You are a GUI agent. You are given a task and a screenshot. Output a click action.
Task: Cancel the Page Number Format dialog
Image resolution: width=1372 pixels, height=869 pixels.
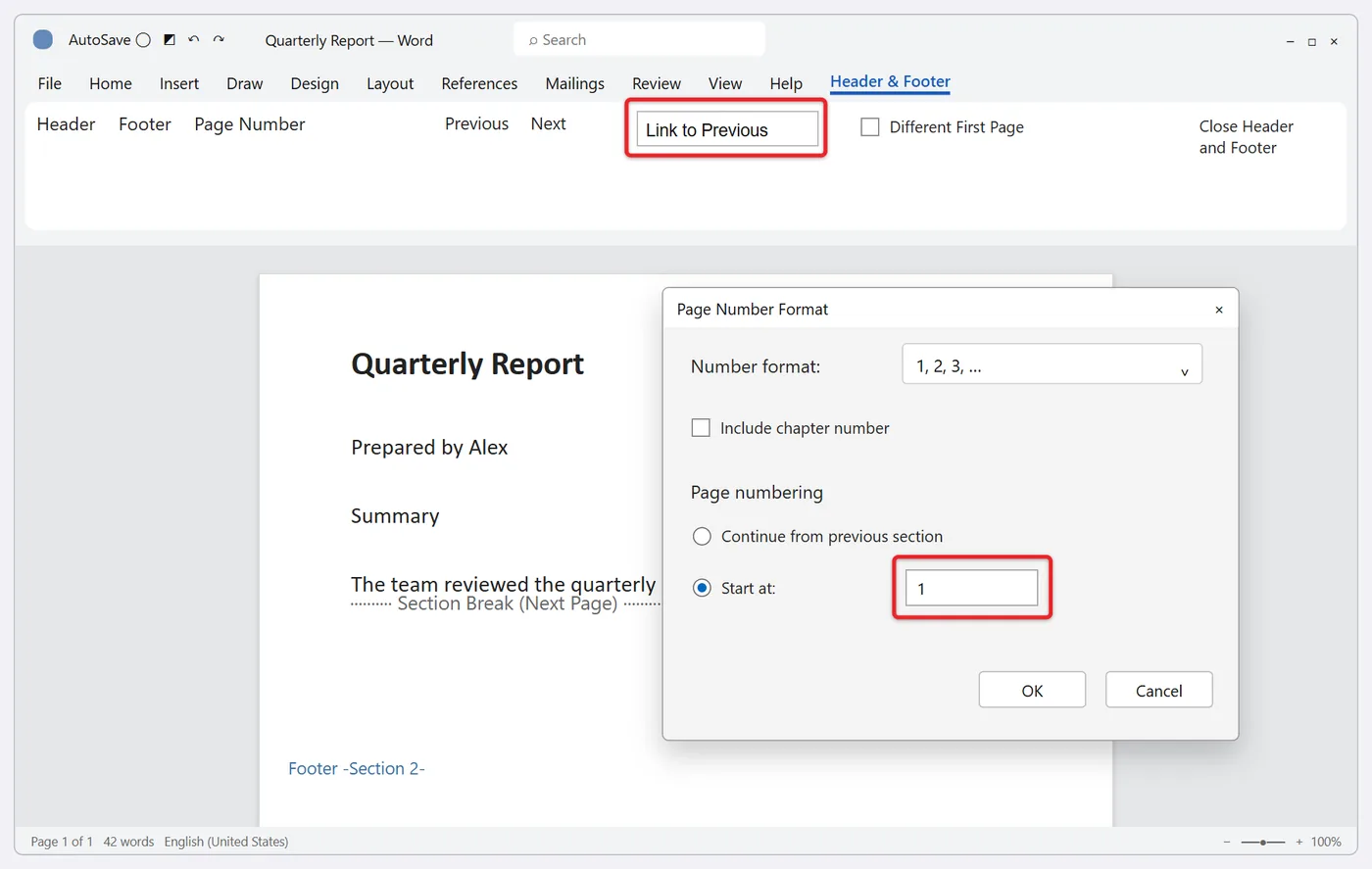coord(1159,690)
